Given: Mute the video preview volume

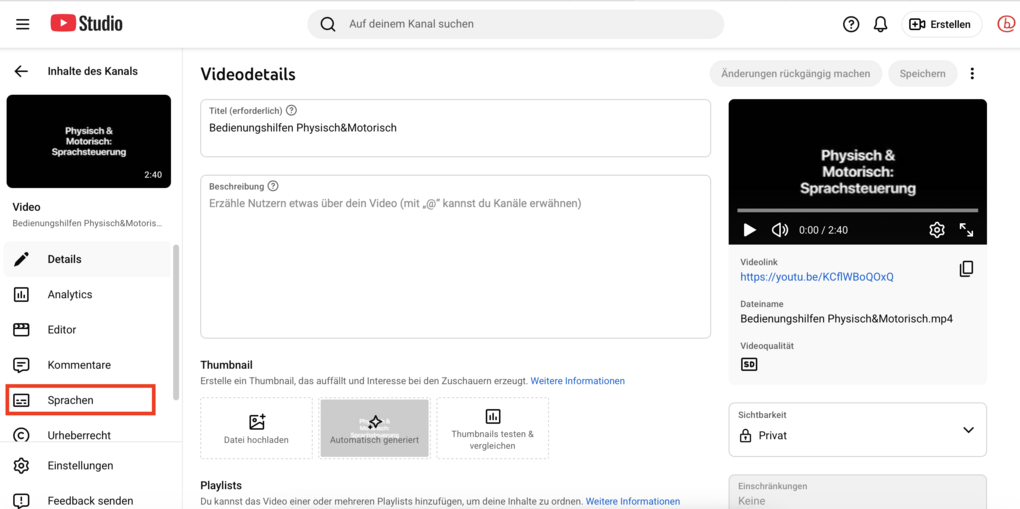Looking at the screenshot, I should 780,230.
